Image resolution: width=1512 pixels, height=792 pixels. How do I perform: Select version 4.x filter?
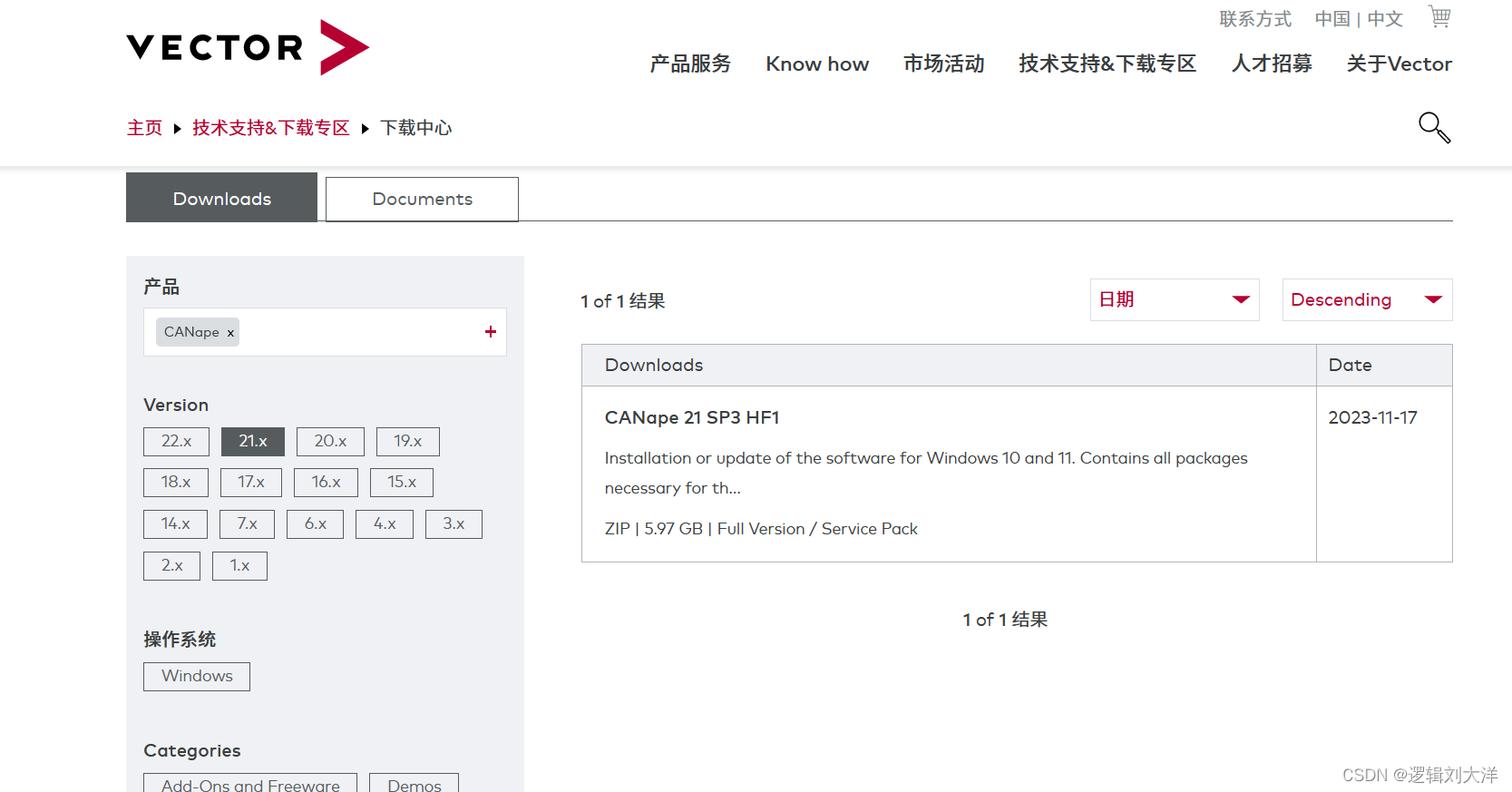click(385, 524)
